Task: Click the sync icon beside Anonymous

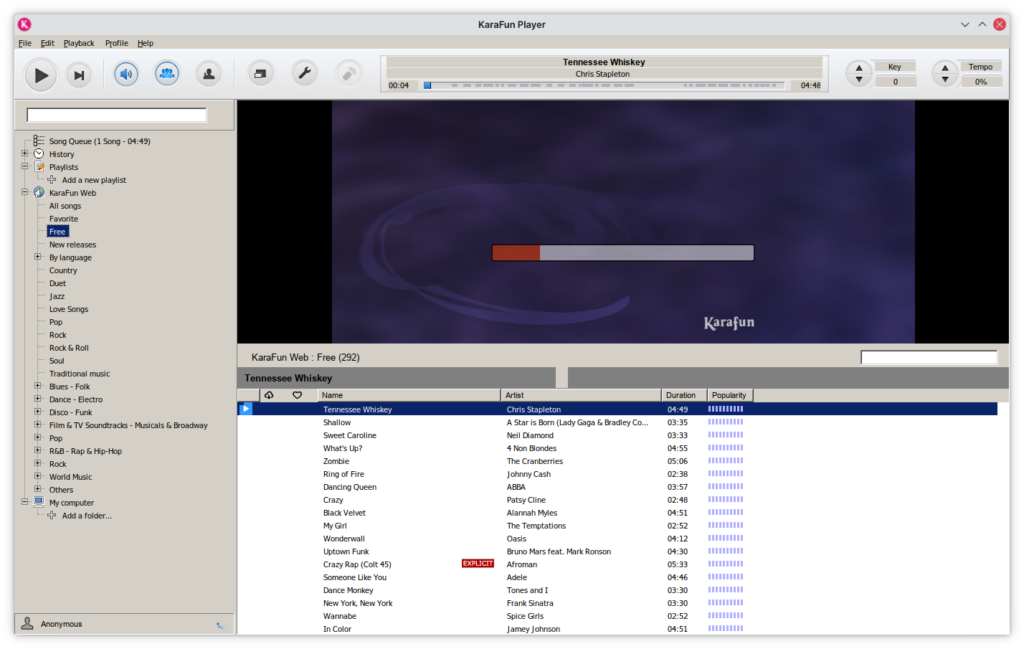Action: [x=220, y=625]
